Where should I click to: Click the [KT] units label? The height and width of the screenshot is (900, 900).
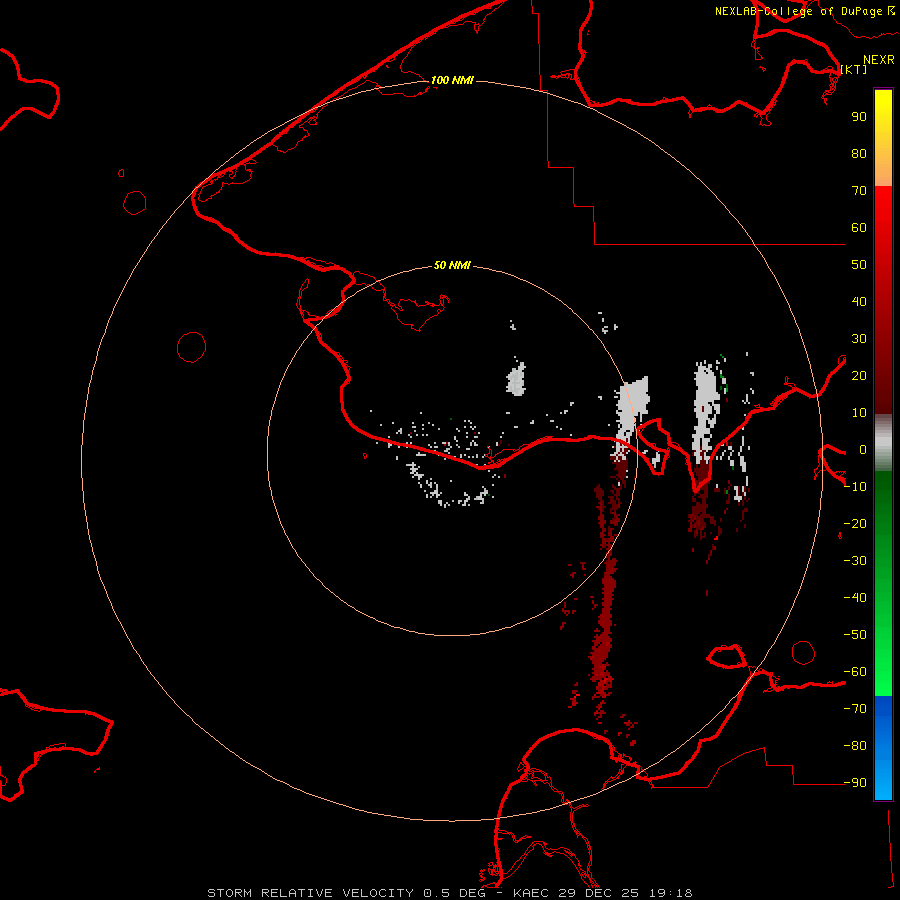pyautogui.click(x=854, y=69)
